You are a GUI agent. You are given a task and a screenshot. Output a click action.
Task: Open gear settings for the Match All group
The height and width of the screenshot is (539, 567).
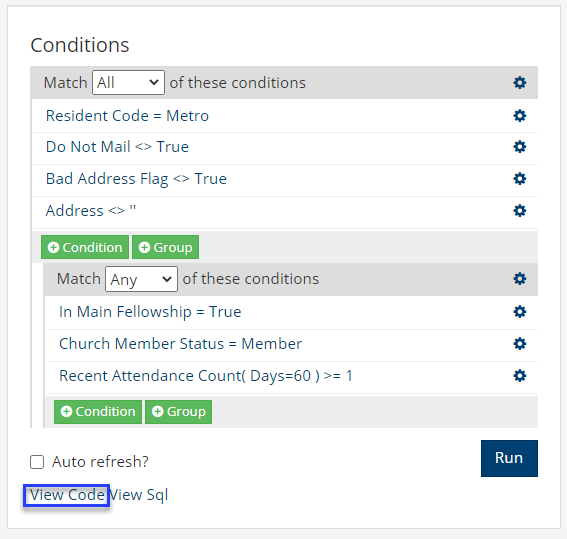tap(520, 83)
